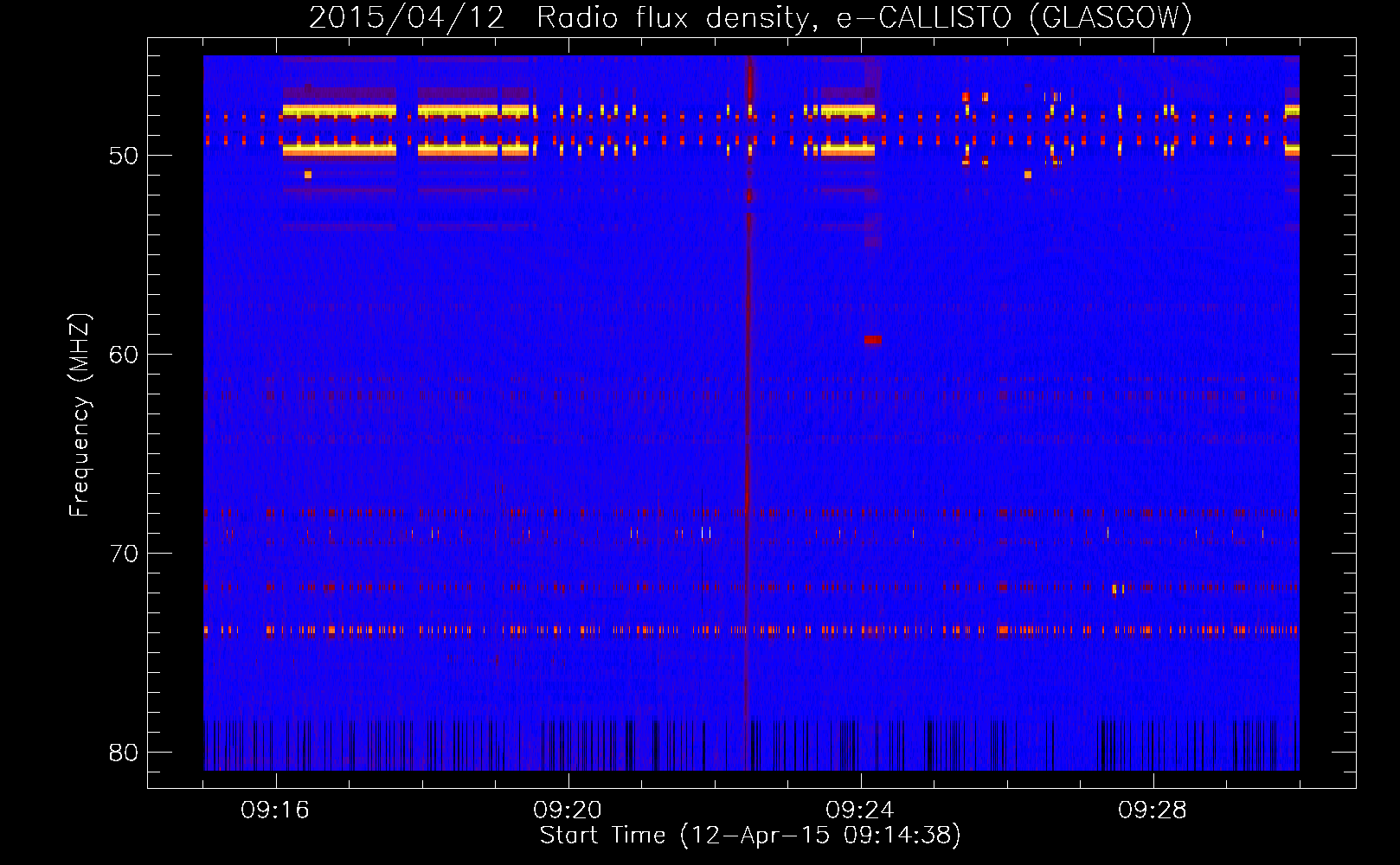Click the 09:28 time tick label
The image size is (1400, 865).
coord(1153,811)
